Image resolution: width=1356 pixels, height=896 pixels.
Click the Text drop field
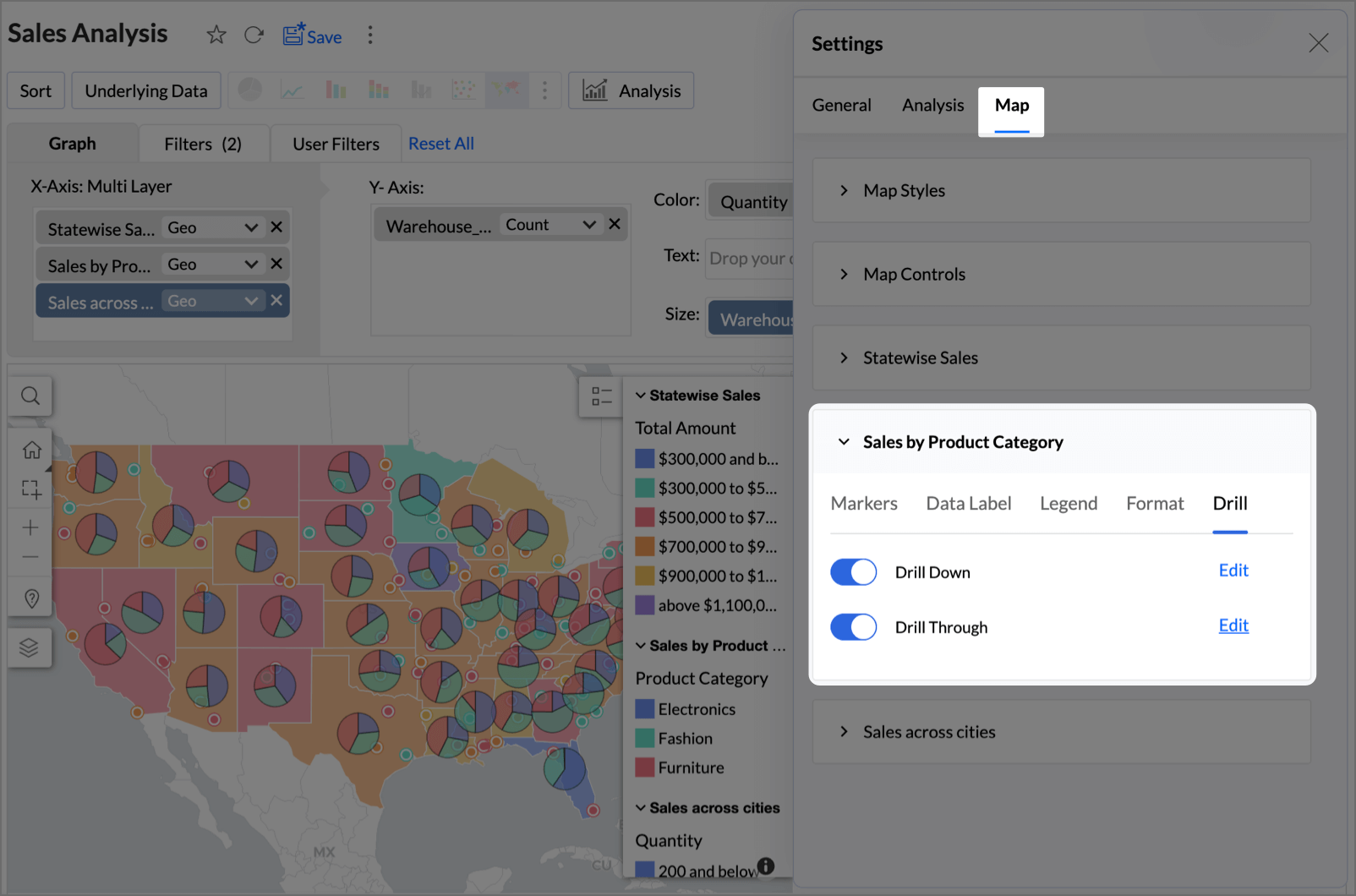749,259
